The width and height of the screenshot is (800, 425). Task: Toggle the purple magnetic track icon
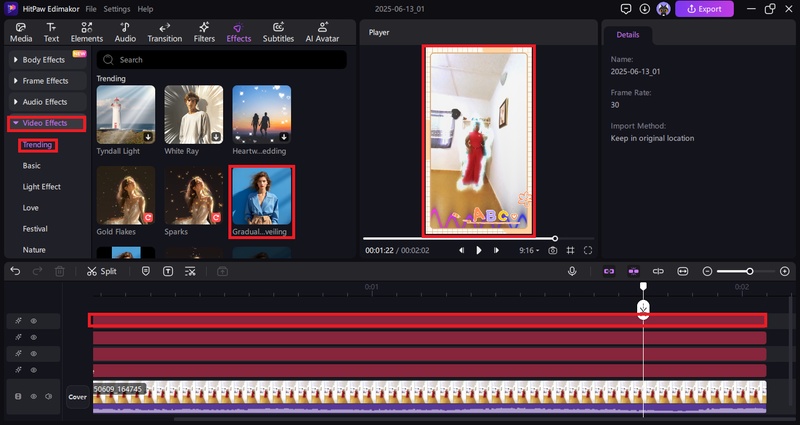pyautogui.click(x=634, y=271)
